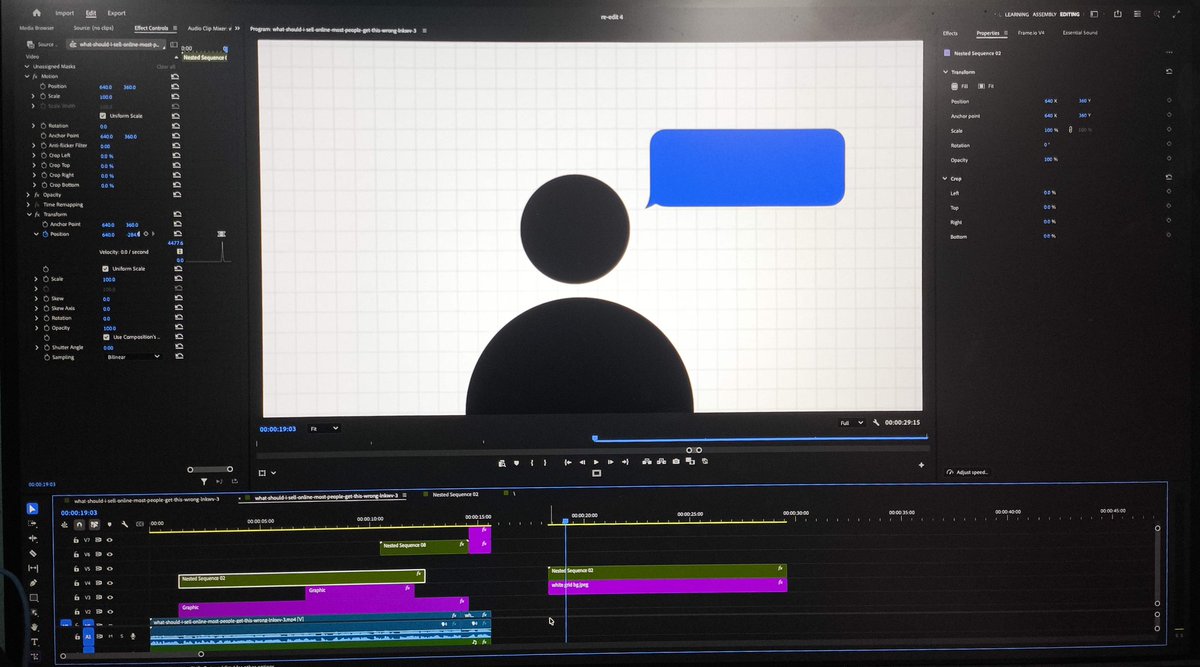Select the Selection tool arrow in toolbar
This screenshot has width=1200, height=667.
click(x=32, y=509)
